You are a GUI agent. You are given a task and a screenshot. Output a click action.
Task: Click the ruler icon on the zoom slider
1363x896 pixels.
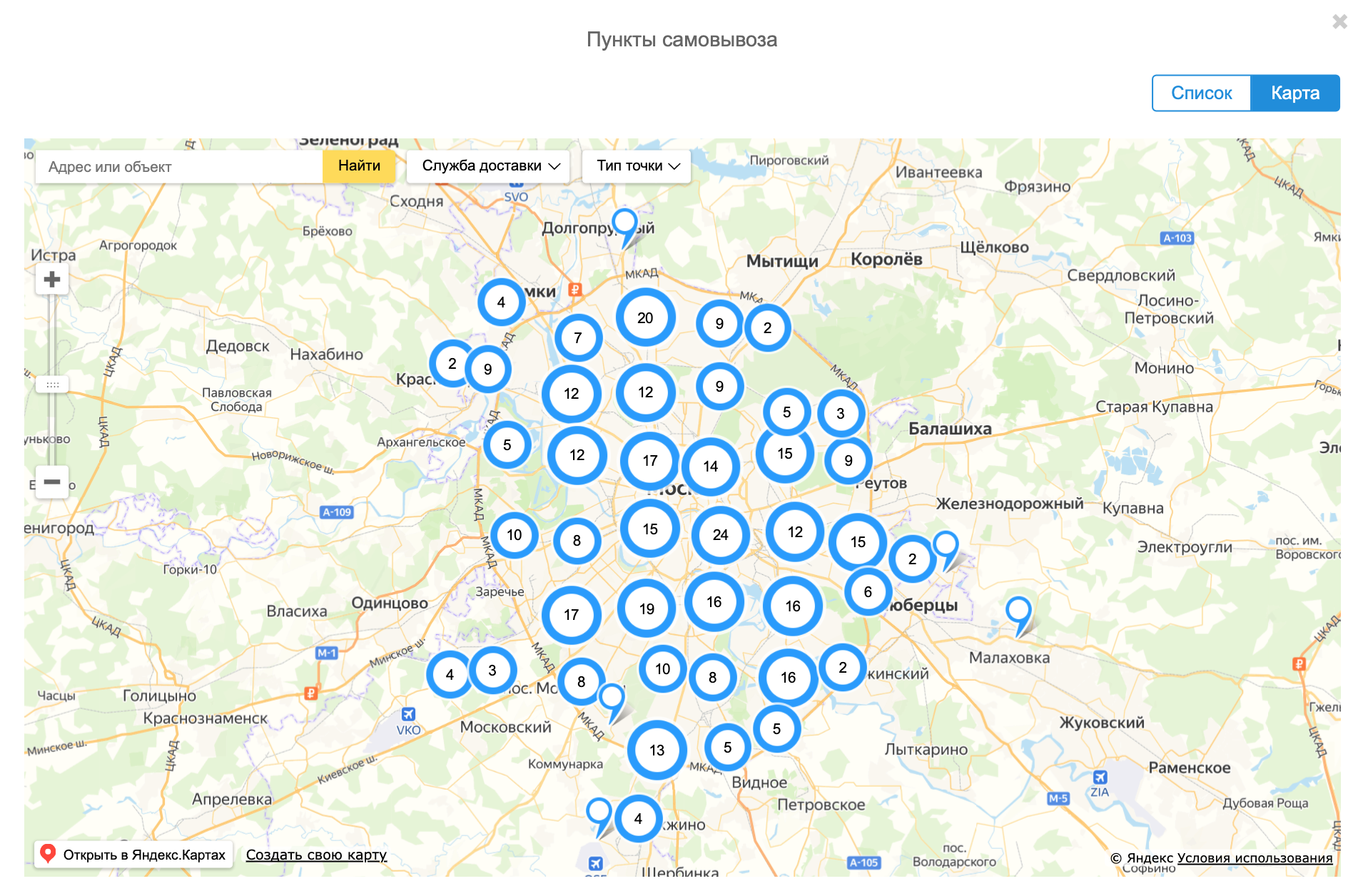[x=52, y=385]
